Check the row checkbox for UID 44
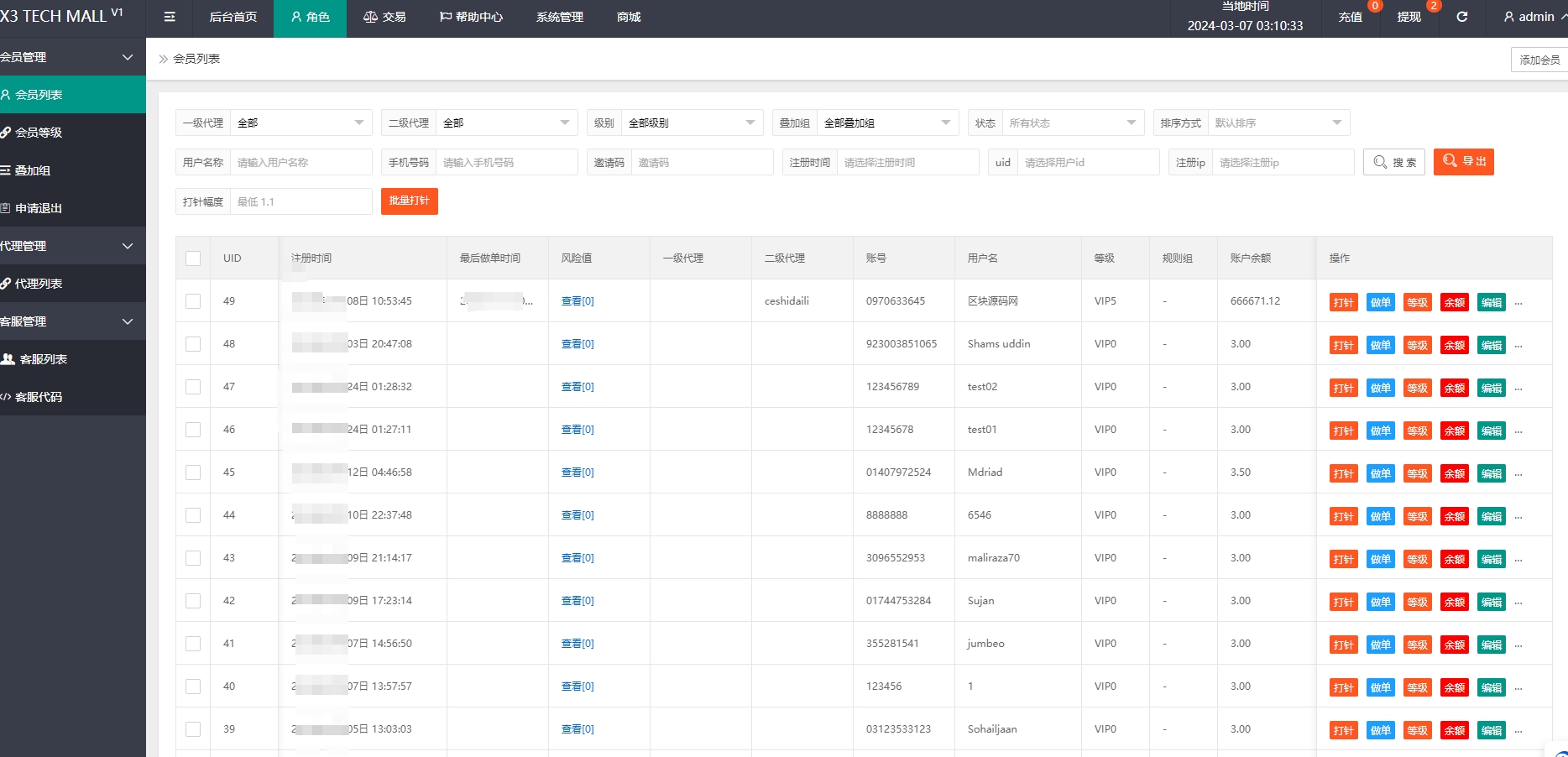 point(193,515)
